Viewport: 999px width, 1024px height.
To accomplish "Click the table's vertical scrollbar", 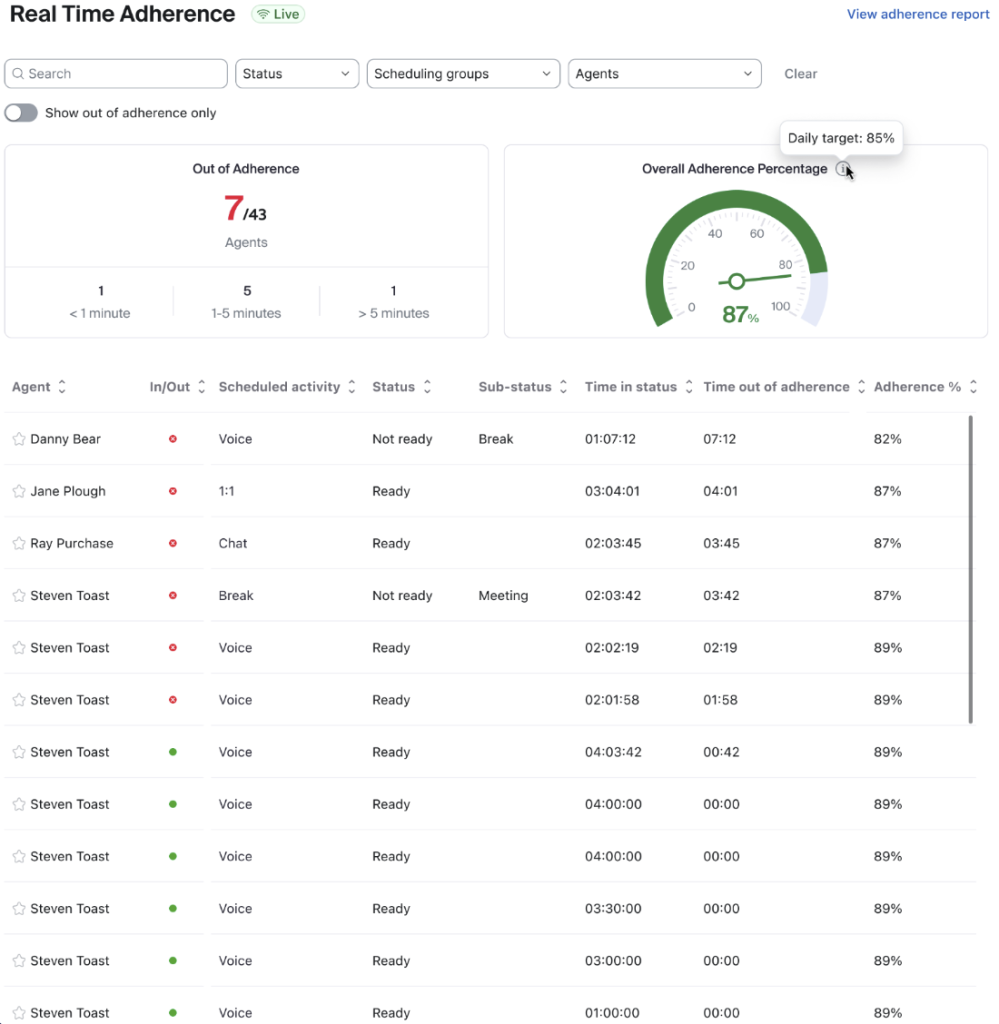I will (x=970, y=568).
